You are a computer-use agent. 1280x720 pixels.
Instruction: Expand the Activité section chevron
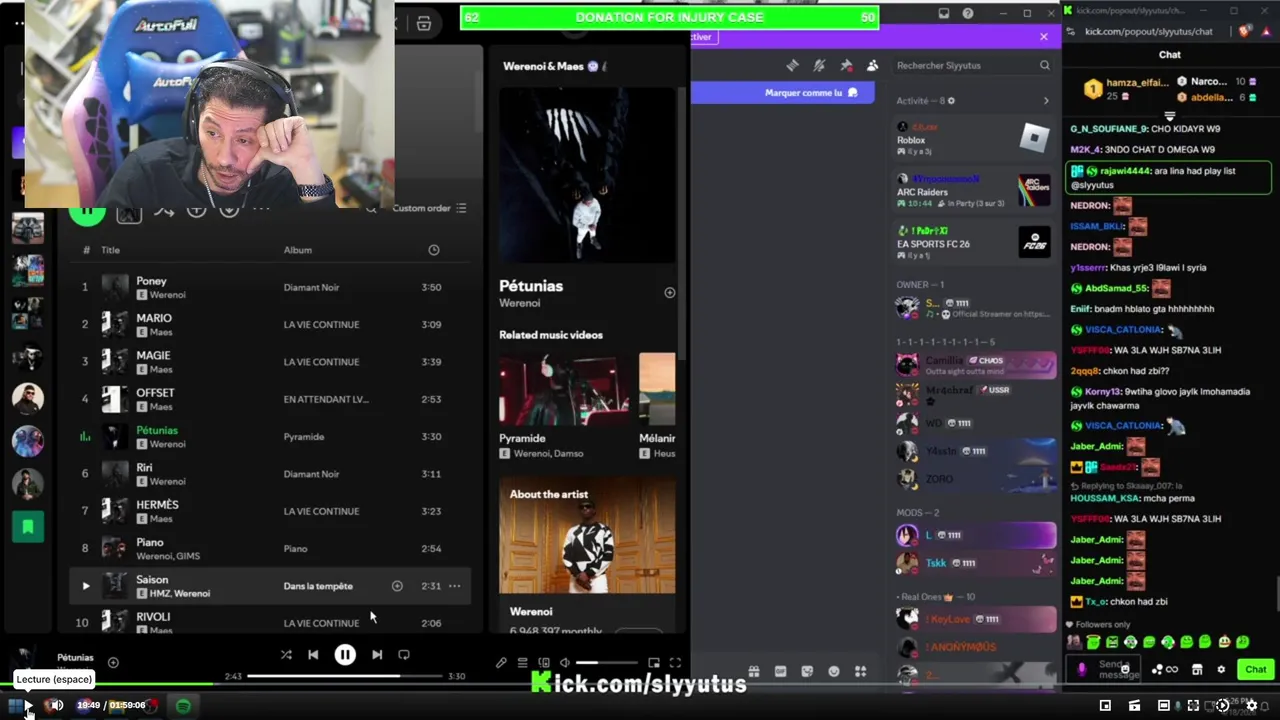click(x=1046, y=101)
